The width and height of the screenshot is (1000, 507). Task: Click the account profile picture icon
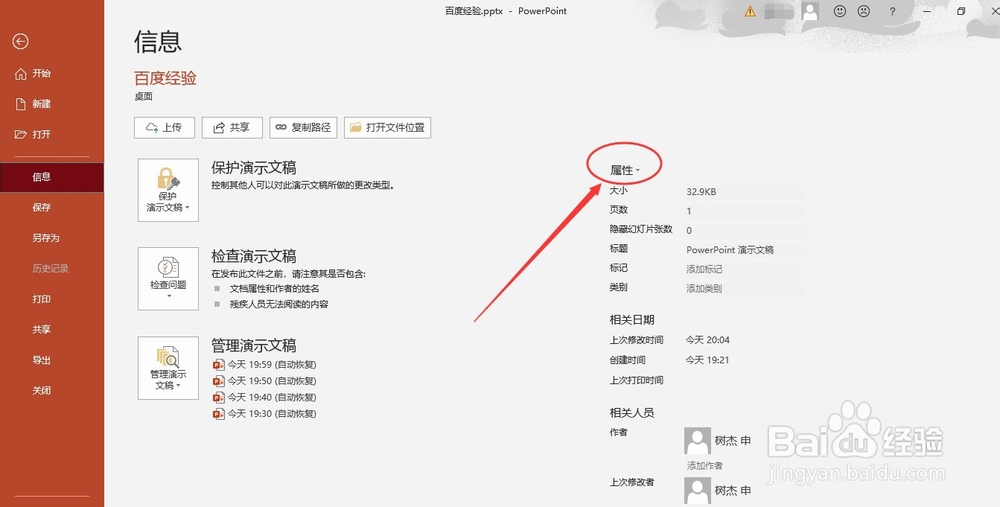810,11
